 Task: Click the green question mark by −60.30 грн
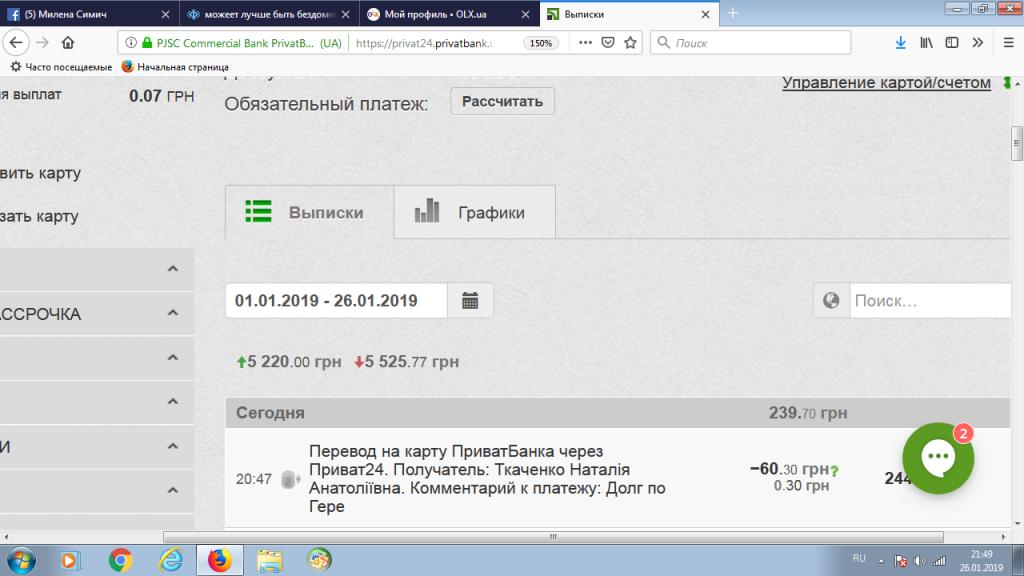point(834,470)
